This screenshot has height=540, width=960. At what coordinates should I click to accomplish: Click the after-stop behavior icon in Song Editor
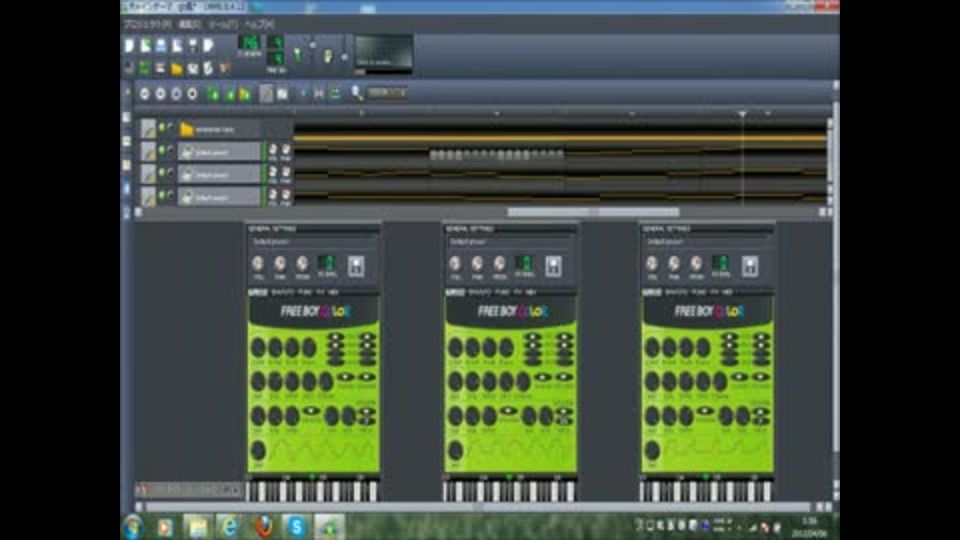point(335,93)
